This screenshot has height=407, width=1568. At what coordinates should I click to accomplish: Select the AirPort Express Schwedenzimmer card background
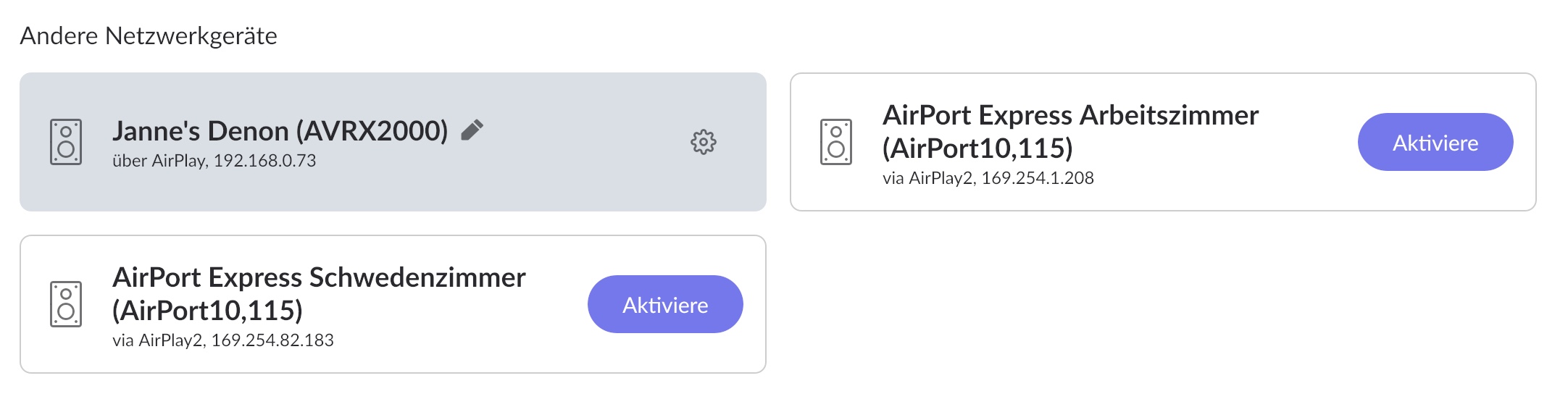coord(393,304)
